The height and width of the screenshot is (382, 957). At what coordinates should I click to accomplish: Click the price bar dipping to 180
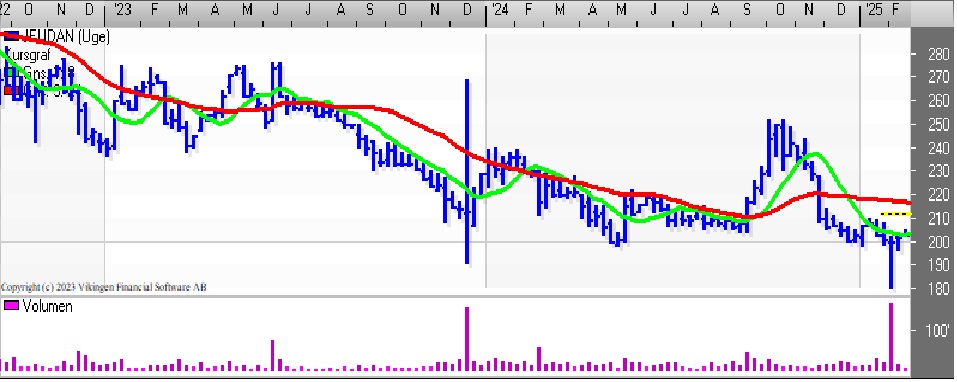tap(891, 262)
